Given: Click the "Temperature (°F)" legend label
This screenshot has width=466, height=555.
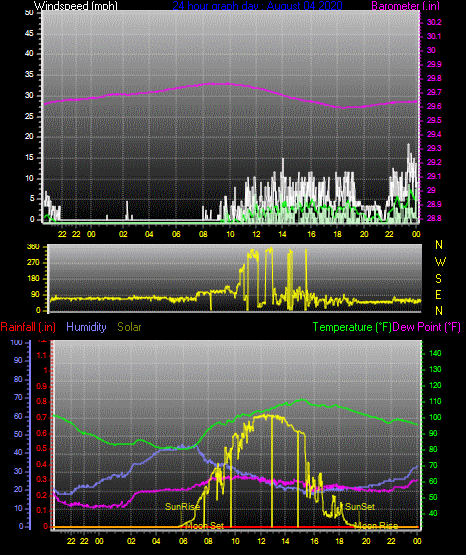Looking at the screenshot, I should [x=352, y=327].
